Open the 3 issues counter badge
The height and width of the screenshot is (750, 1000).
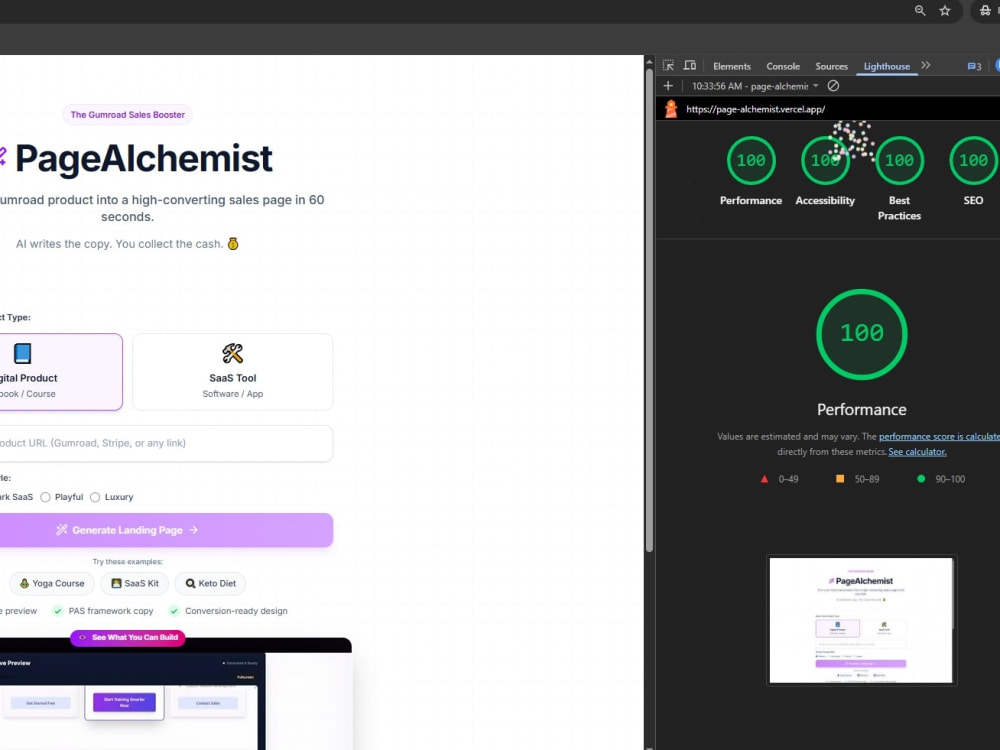click(974, 66)
